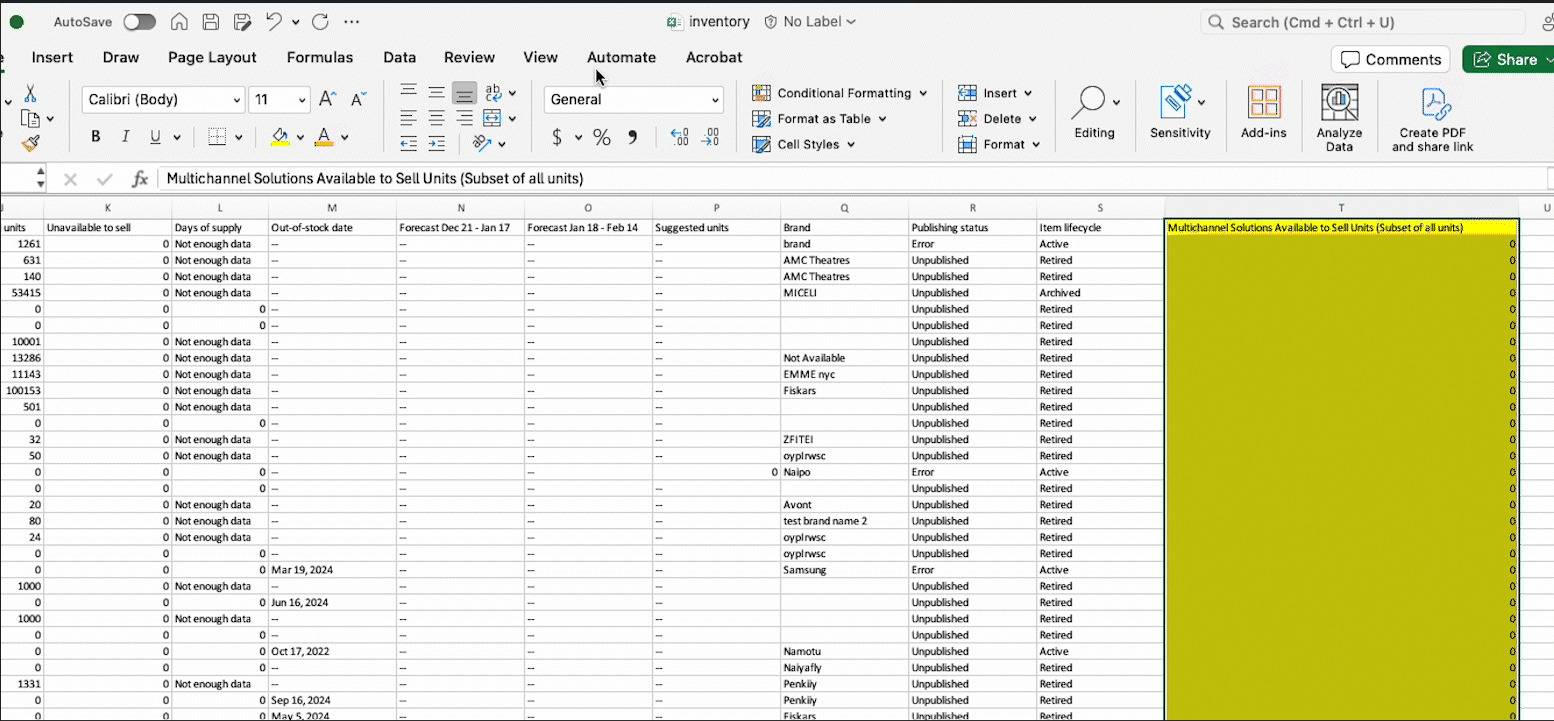Open the font size 11 dropdown
This screenshot has height=721, width=1554.
tap(303, 100)
